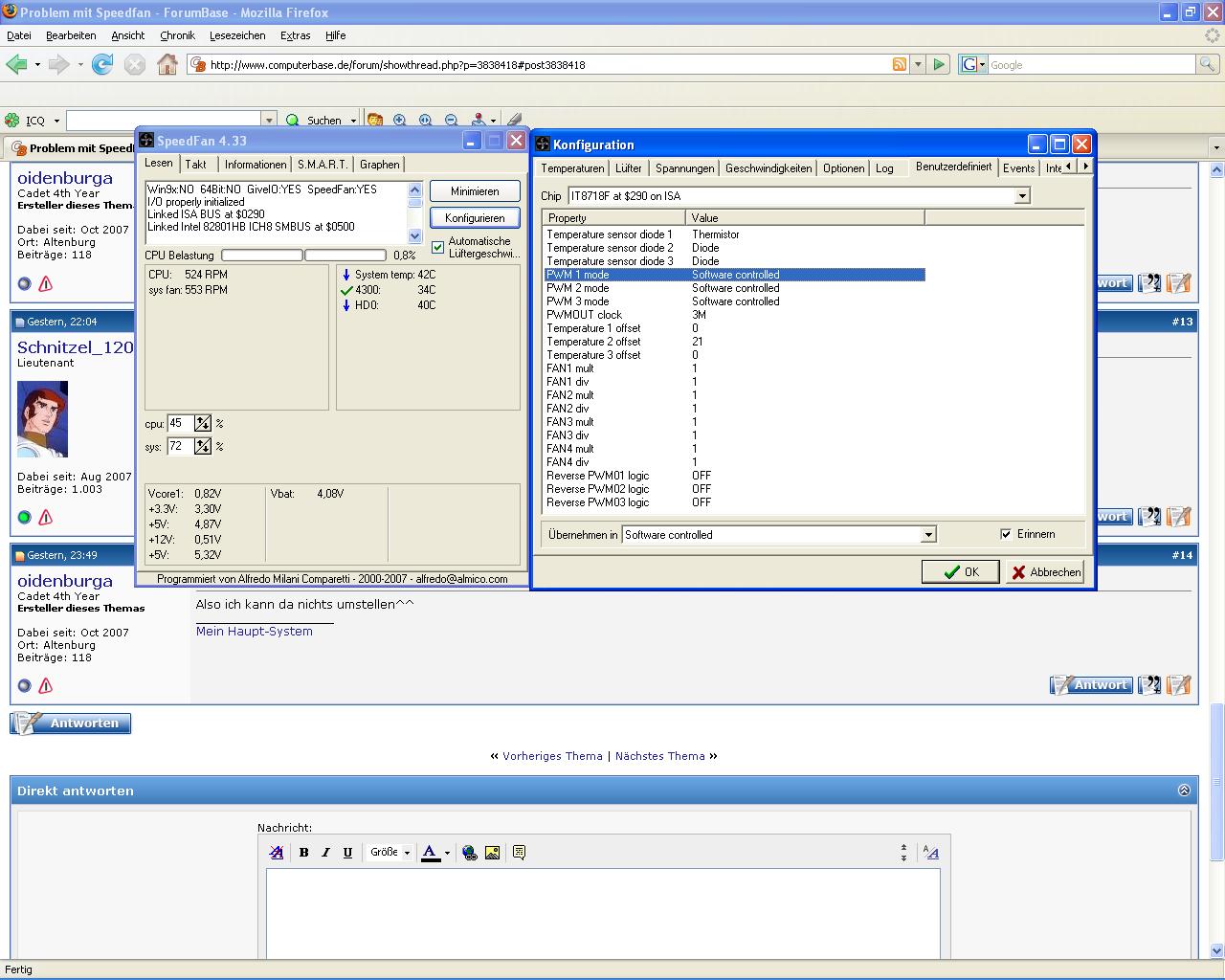Open the Lesezeichen menu
The height and width of the screenshot is (980, 1225).
tap(237, 35)
